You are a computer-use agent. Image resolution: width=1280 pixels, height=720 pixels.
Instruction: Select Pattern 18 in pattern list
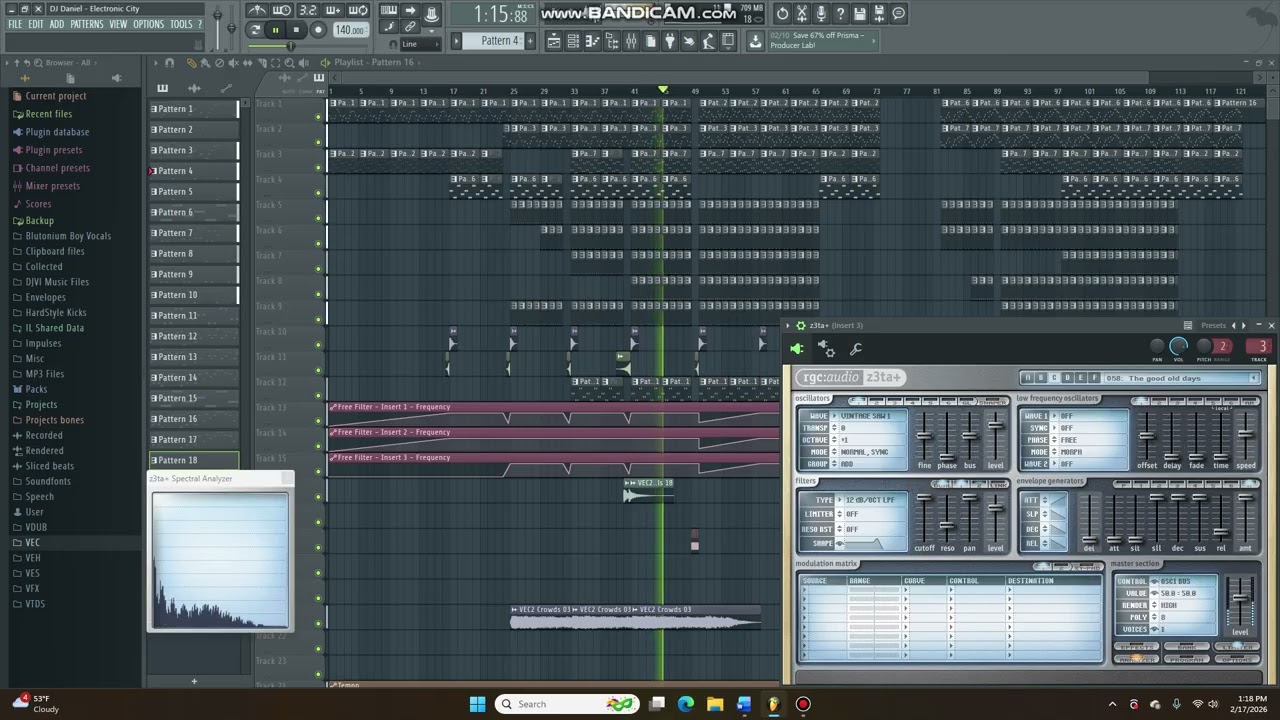coord(194,460)
